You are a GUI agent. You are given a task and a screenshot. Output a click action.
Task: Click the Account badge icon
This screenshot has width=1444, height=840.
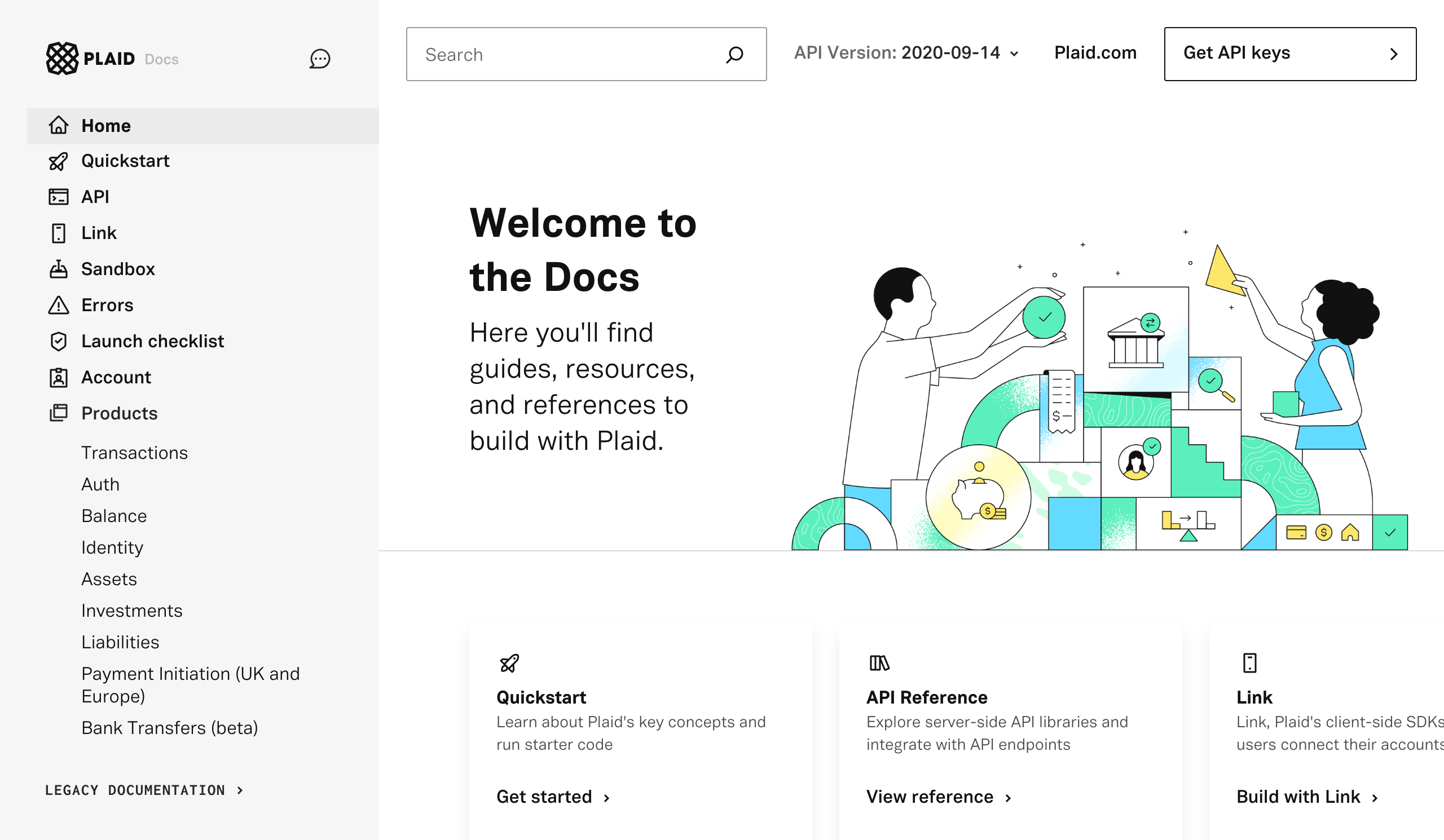click(59, 377)
